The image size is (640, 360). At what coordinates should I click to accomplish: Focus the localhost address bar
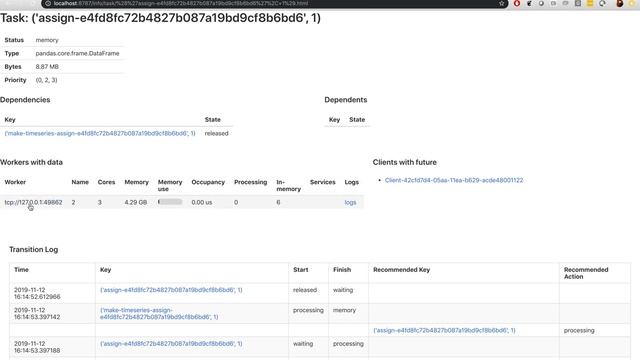click(x=273, y=4)
